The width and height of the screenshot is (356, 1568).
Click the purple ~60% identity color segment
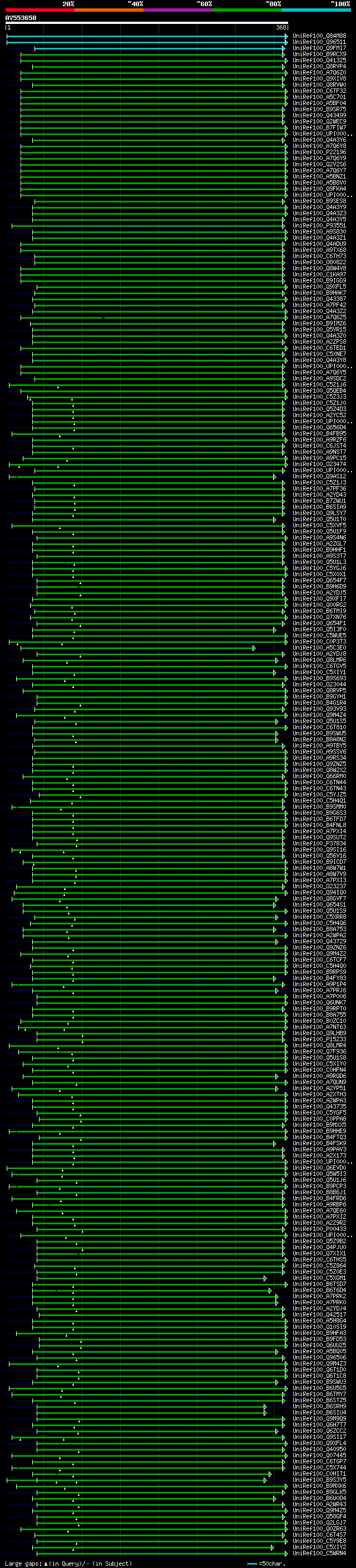(179, 10)
